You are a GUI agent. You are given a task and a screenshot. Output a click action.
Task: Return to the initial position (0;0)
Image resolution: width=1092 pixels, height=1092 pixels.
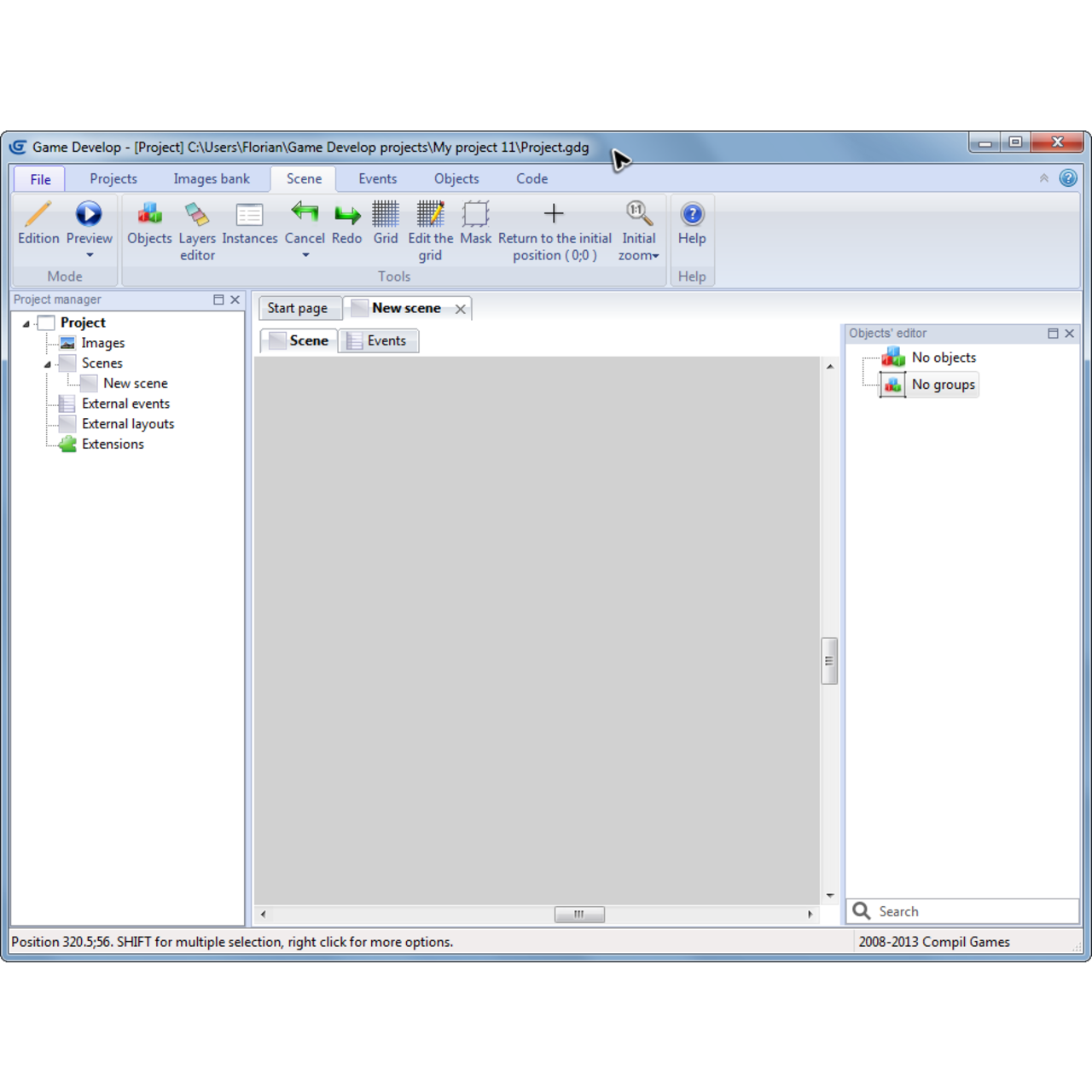tap(555, 231)
